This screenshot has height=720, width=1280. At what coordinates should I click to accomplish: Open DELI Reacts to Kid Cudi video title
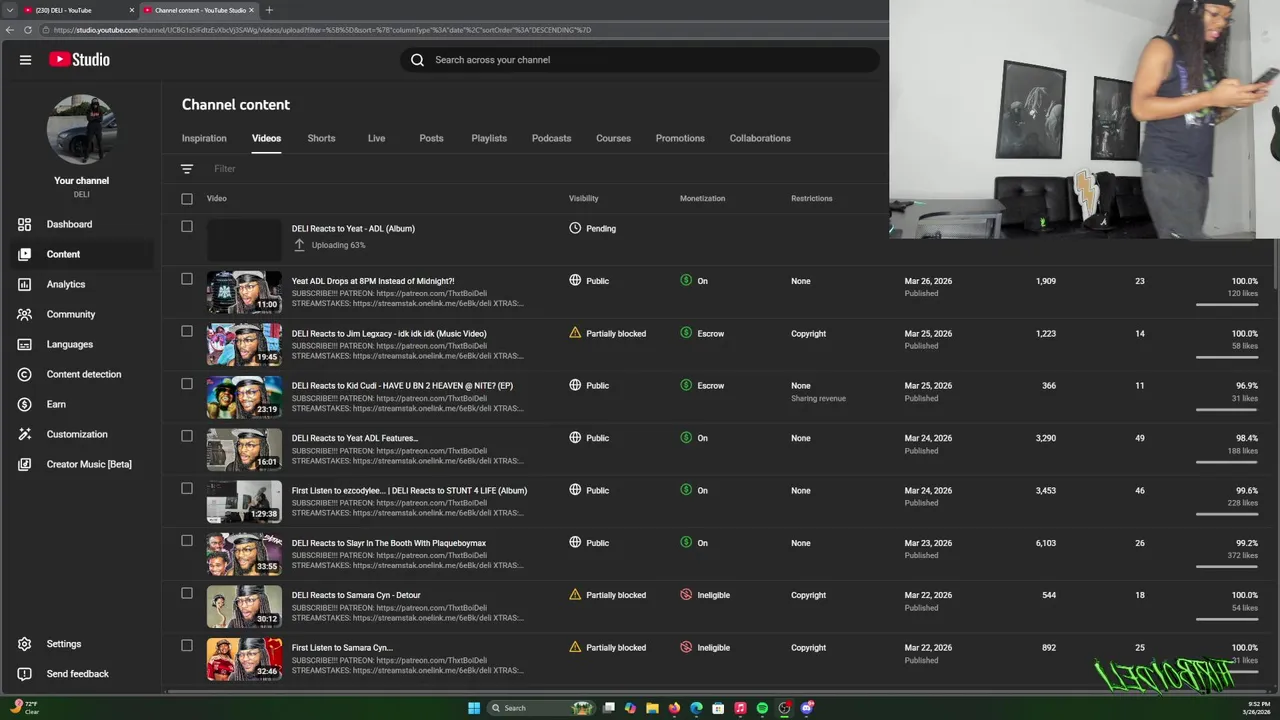[402, 385]
